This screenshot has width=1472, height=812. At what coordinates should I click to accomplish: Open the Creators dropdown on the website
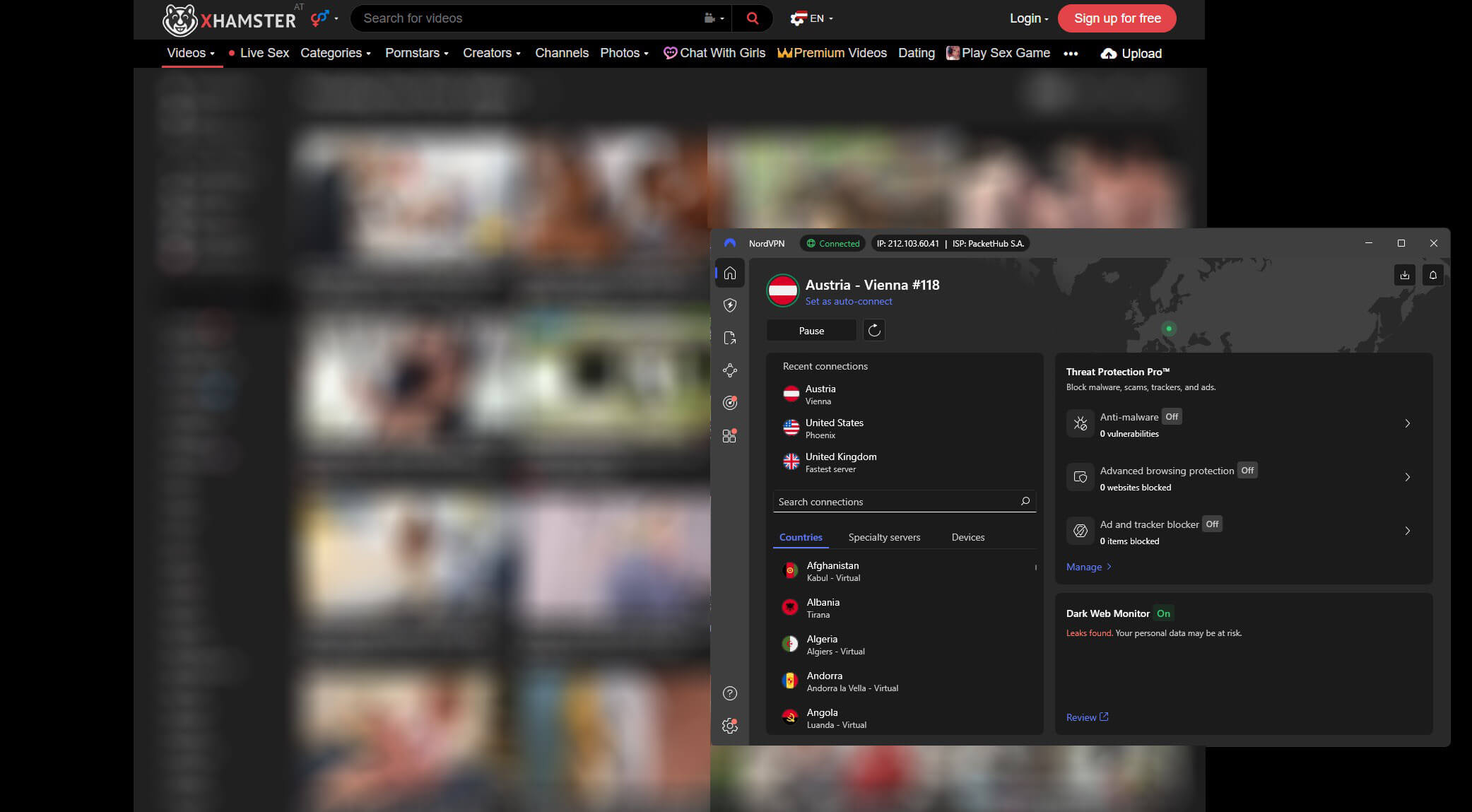coord(492,53)
